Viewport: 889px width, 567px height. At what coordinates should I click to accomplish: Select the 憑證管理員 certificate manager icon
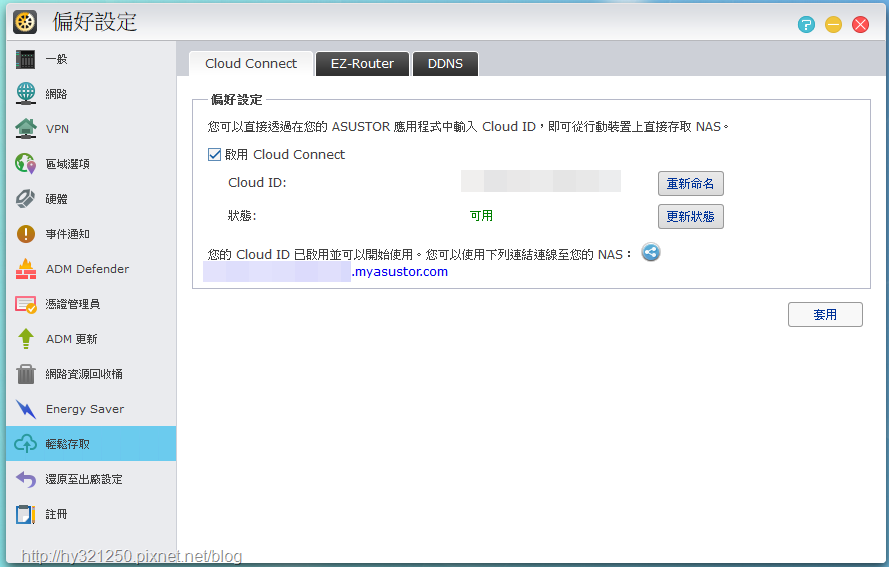[26, 304]
